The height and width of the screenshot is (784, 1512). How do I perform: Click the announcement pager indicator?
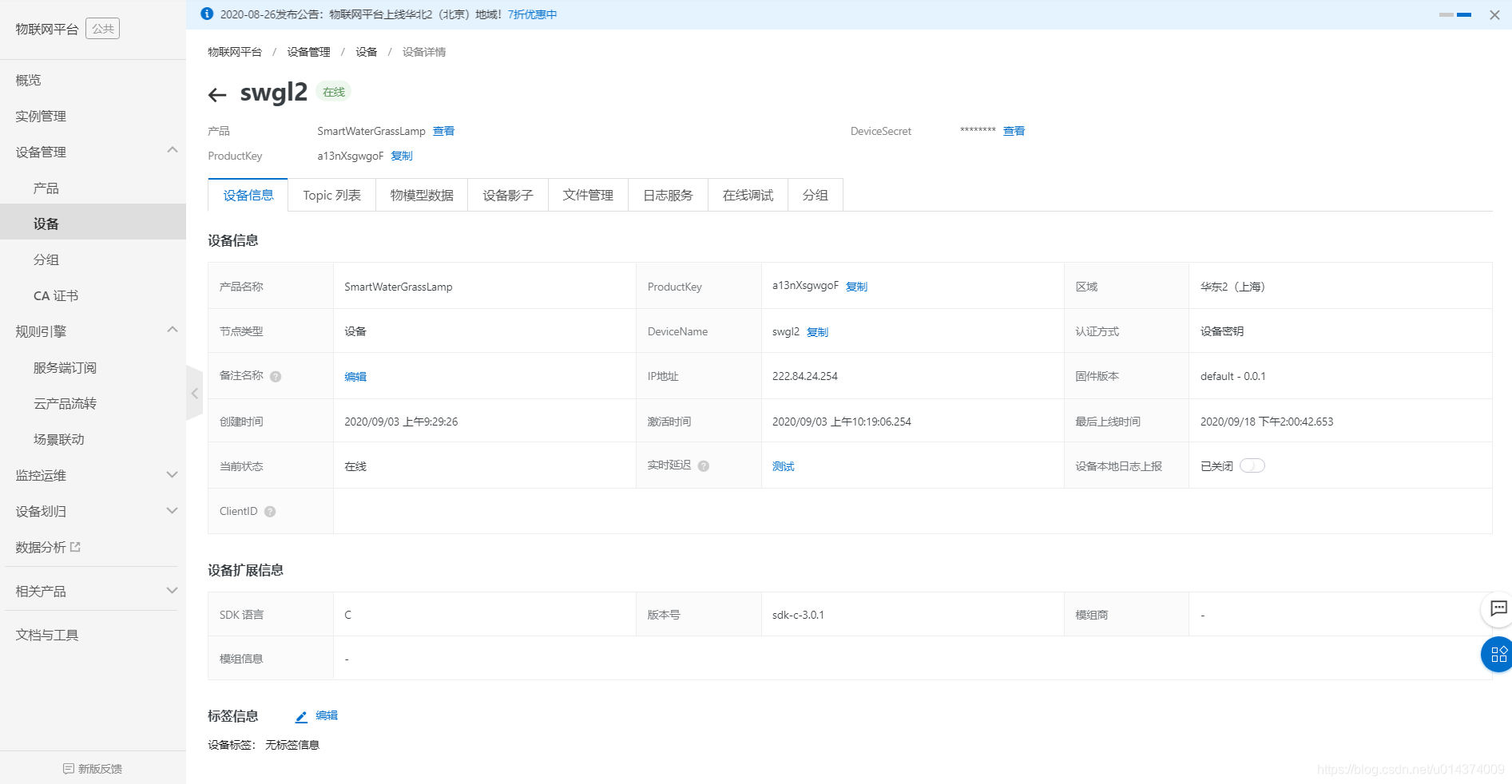[1455, 14]
